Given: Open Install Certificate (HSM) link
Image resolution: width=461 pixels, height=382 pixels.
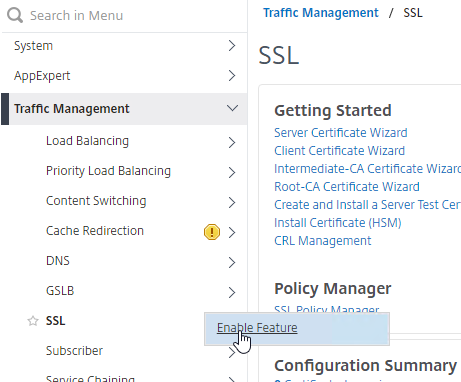Looking at the screenshot, I should (x=338, y=223).
